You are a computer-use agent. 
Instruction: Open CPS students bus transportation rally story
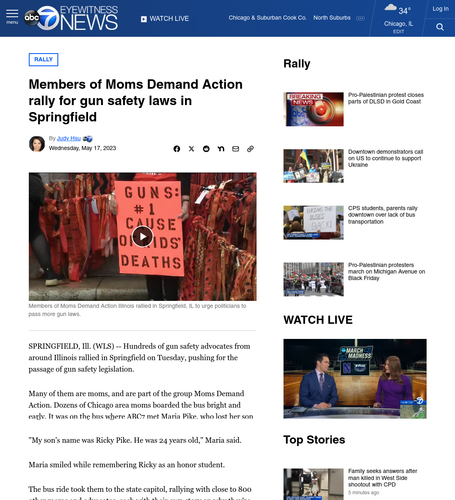point(383,215)
